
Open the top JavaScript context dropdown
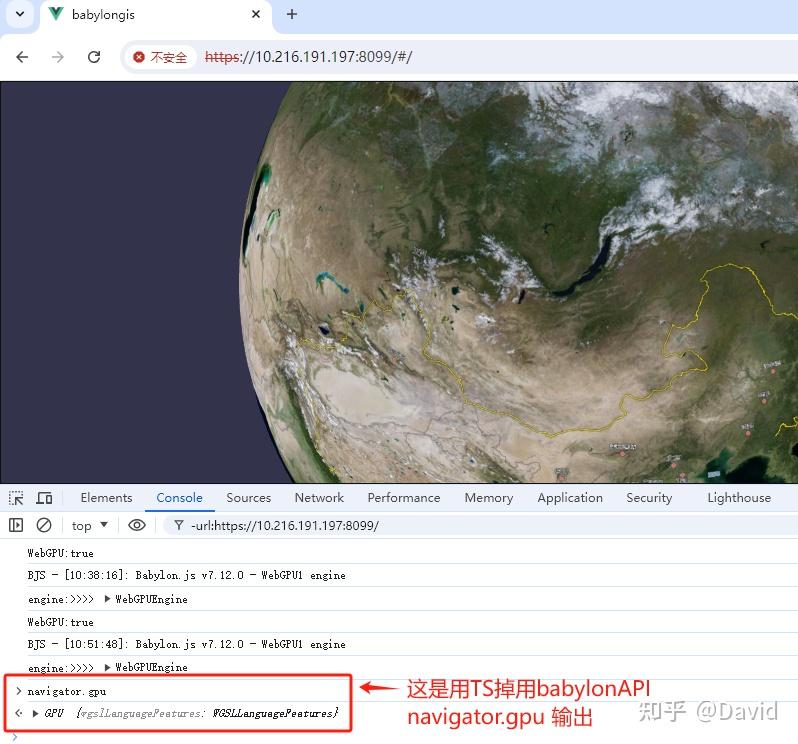click(90, 525)
